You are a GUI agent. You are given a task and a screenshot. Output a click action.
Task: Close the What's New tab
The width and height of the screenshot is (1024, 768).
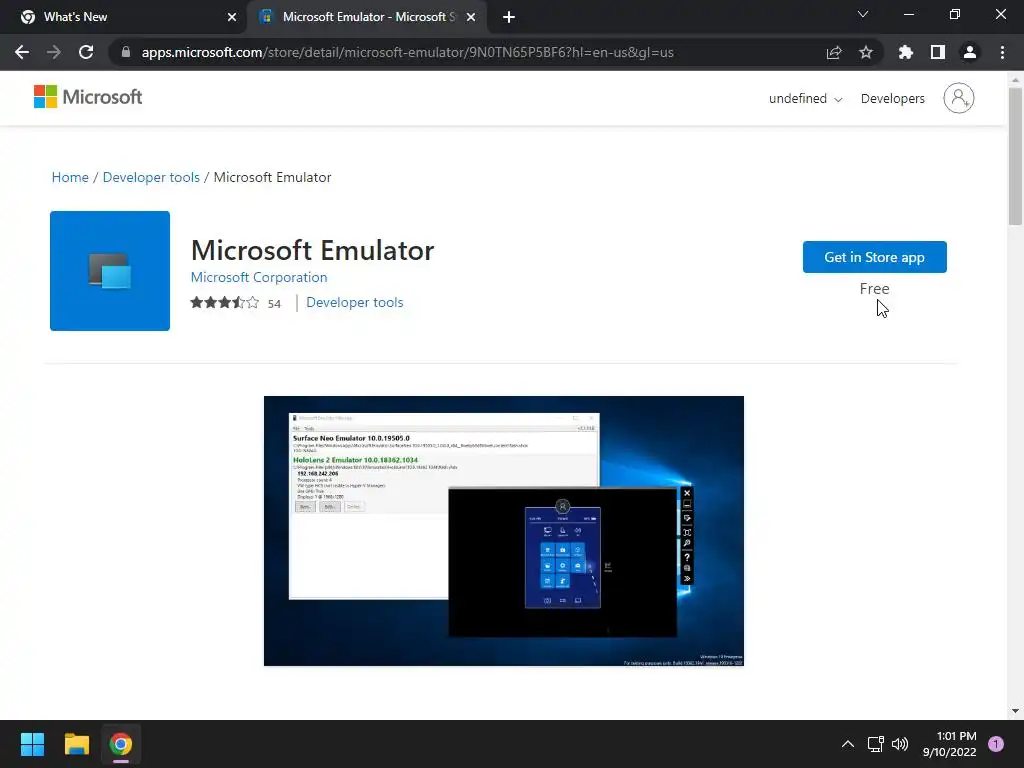(x=232, y=17)
